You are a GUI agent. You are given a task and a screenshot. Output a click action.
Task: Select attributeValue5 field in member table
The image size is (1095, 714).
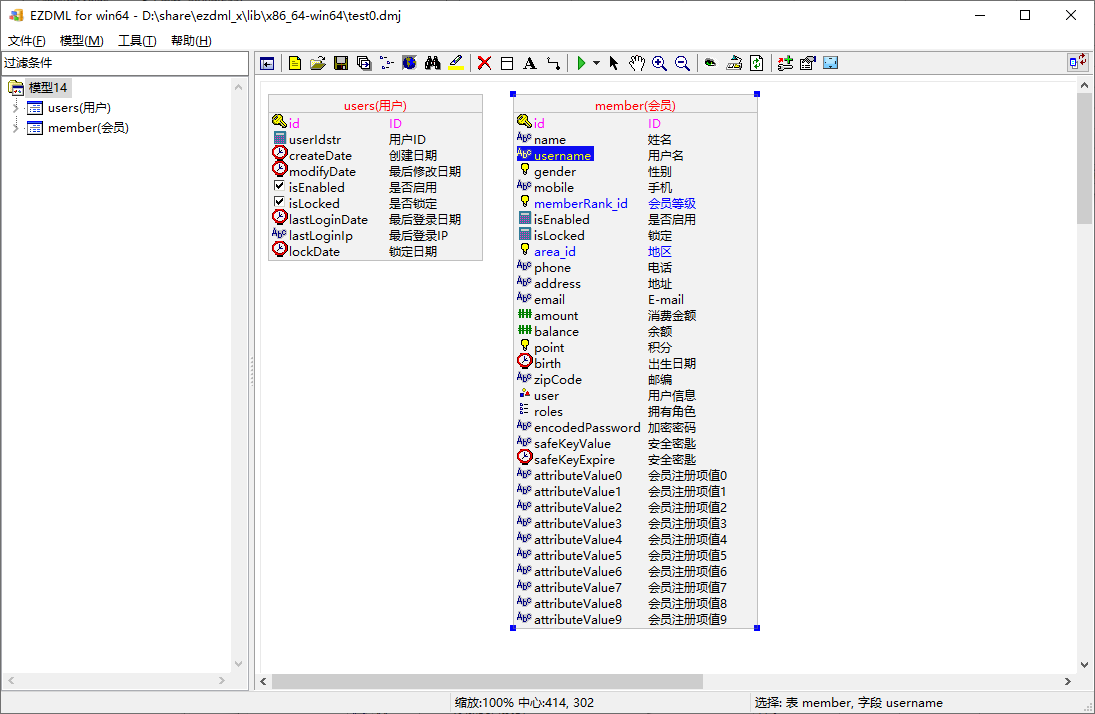pyautogui.click(x=578, y=556)
